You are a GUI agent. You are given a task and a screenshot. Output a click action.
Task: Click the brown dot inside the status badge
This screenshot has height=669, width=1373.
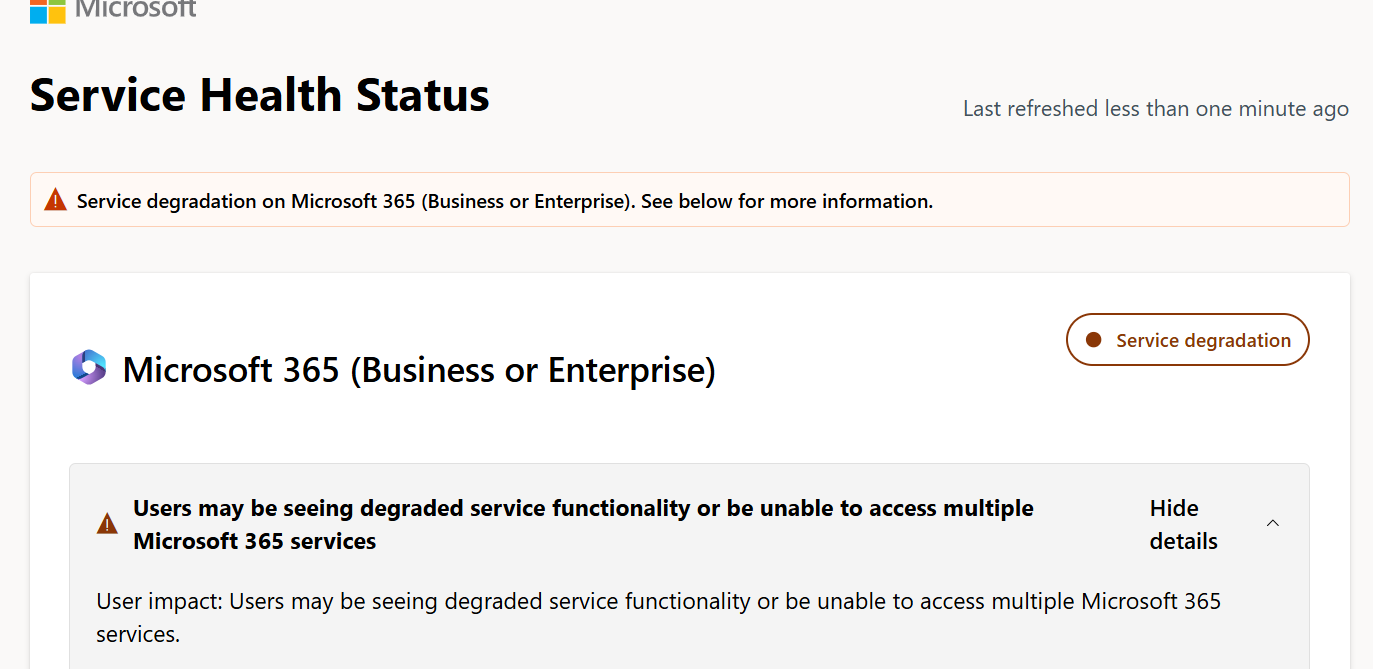pos(1093,340)
